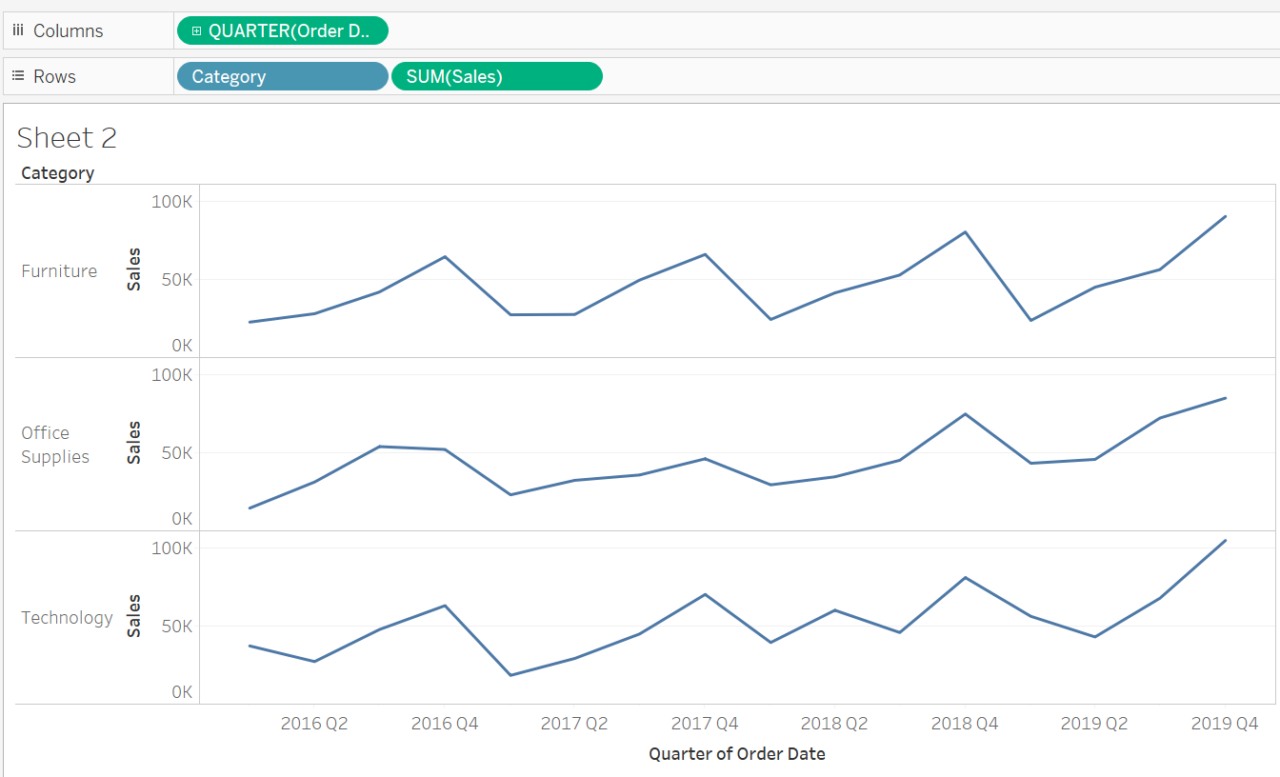1280x777 pixels.
Task: Click the 2019 Q4 axis label
Action: point(1224,722)
